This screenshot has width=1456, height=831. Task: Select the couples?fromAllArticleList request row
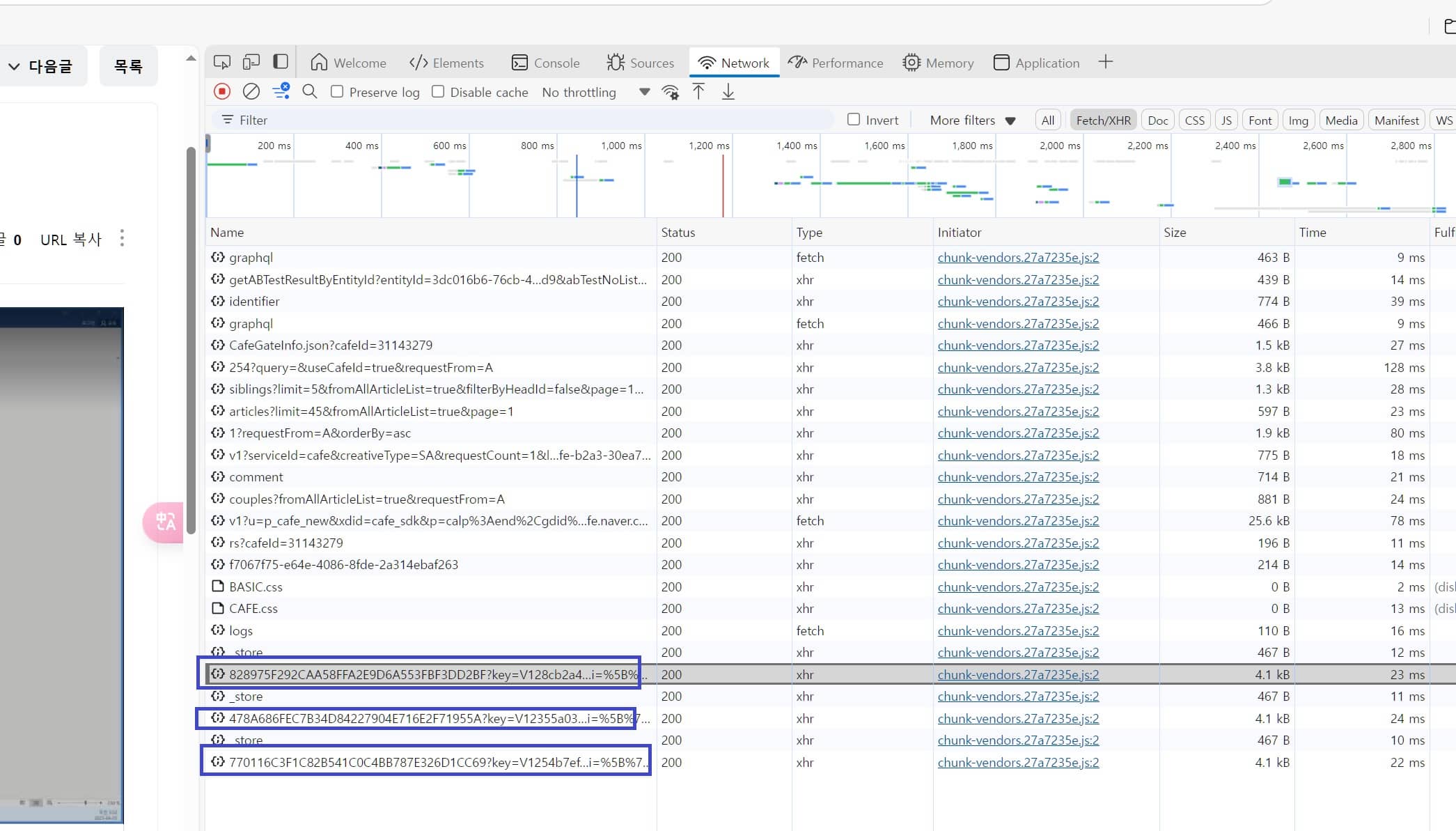pyautogui.click(x=431, y=499)
